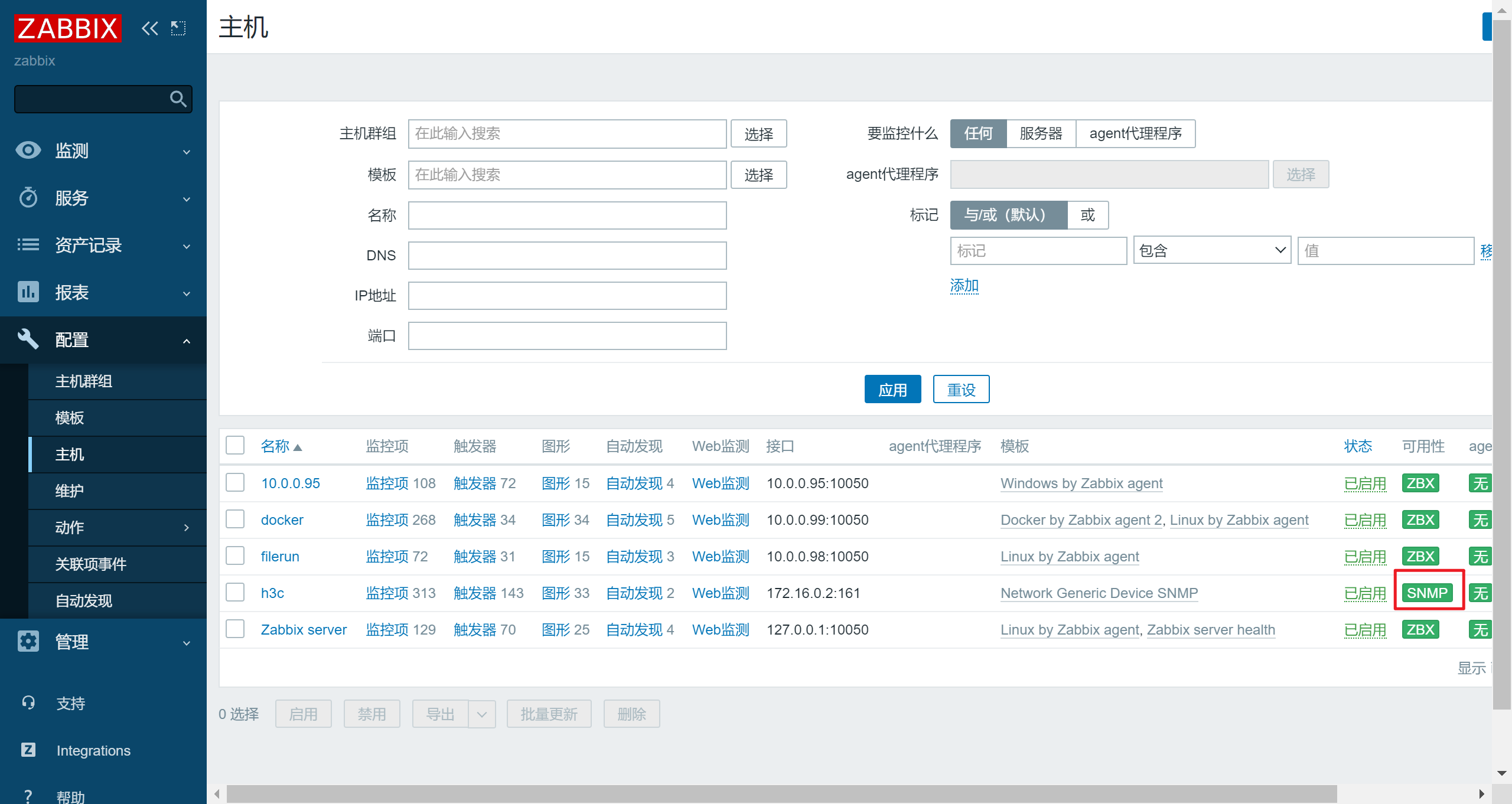Click 选择 button next to 主机群组

pos(758,133)
